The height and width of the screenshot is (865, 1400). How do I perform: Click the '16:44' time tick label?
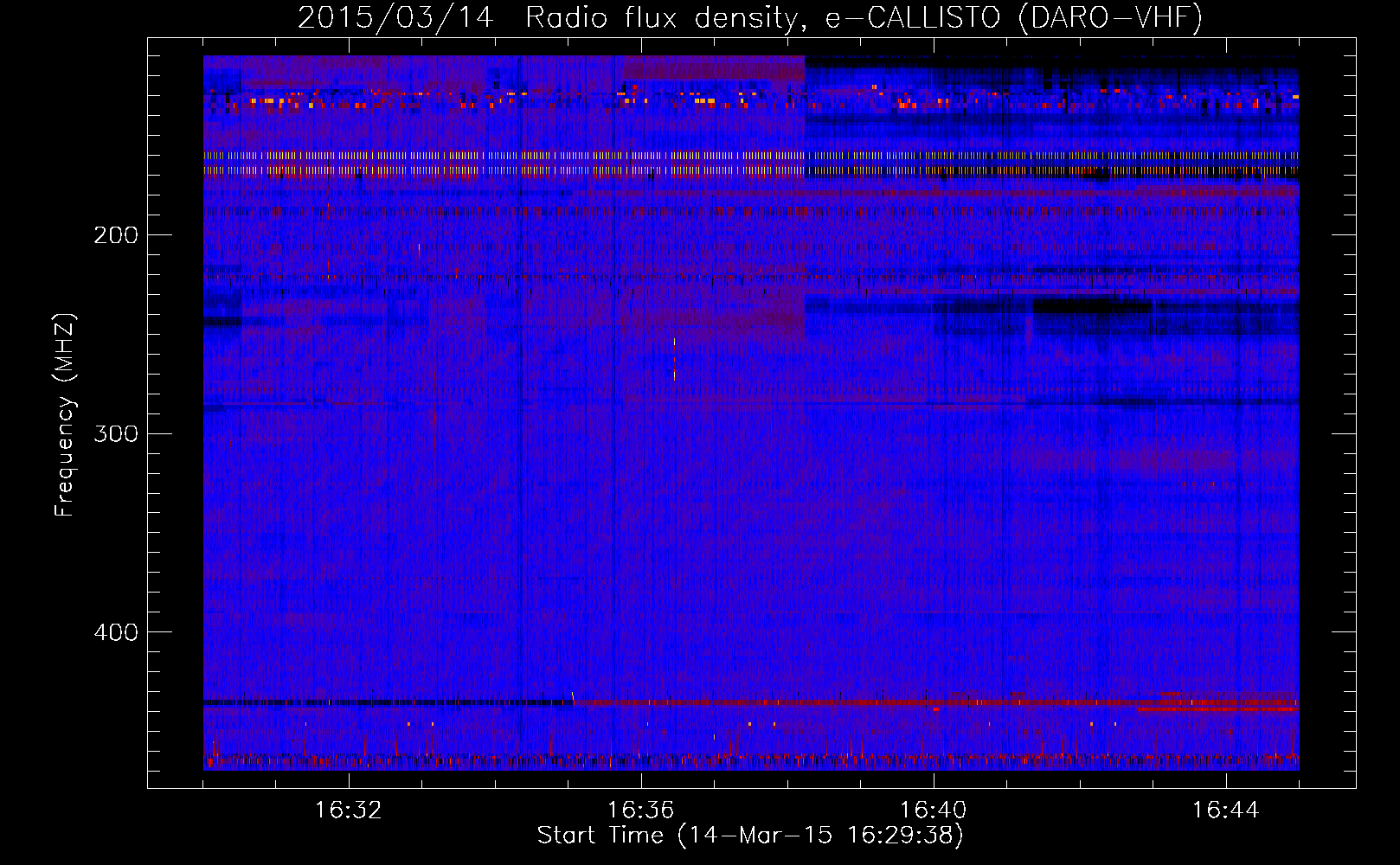coord(1225,811)
